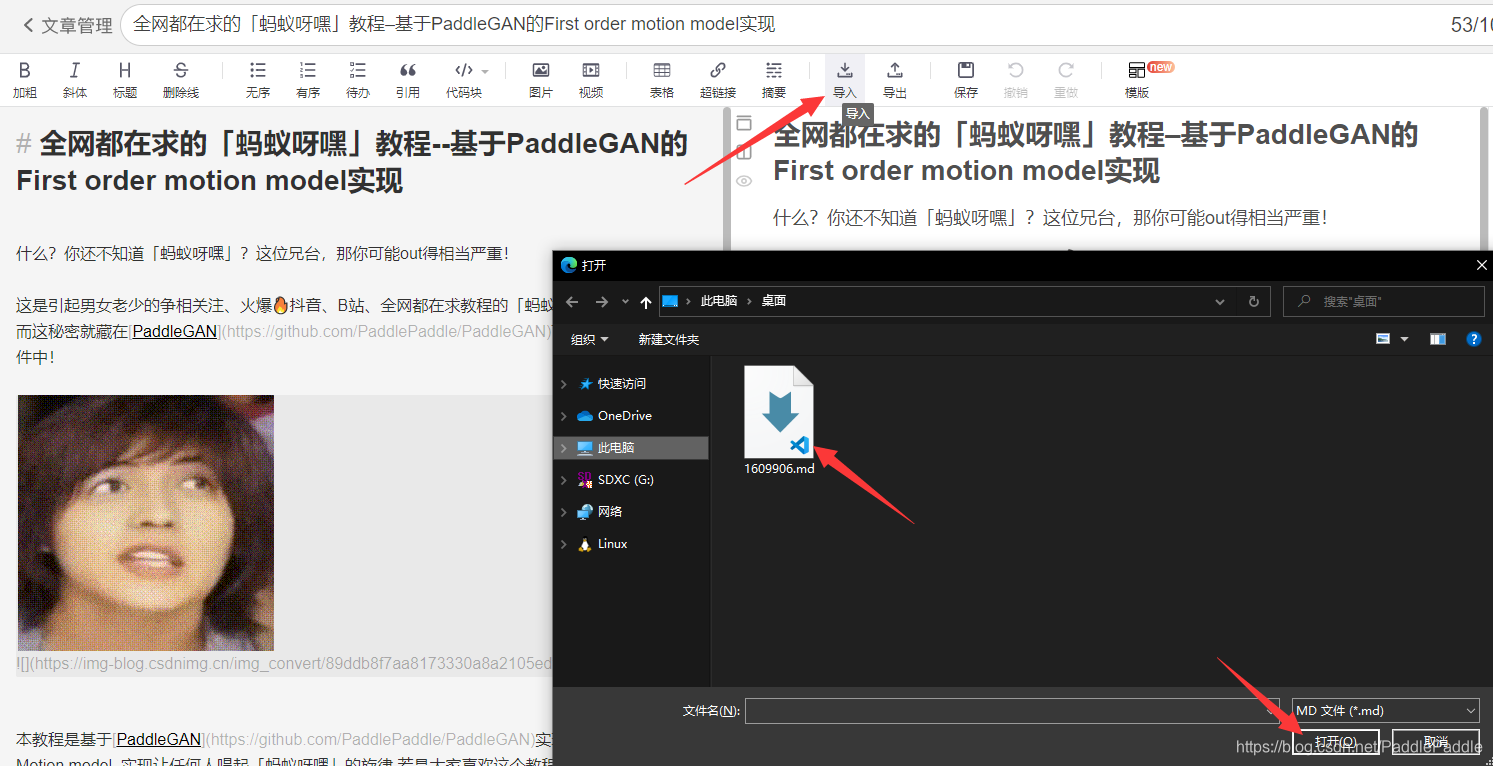Viewport: 1493px width, 766px height.
Task: Click the PaddleGAN link in editor paragraph
Action: 175,331
